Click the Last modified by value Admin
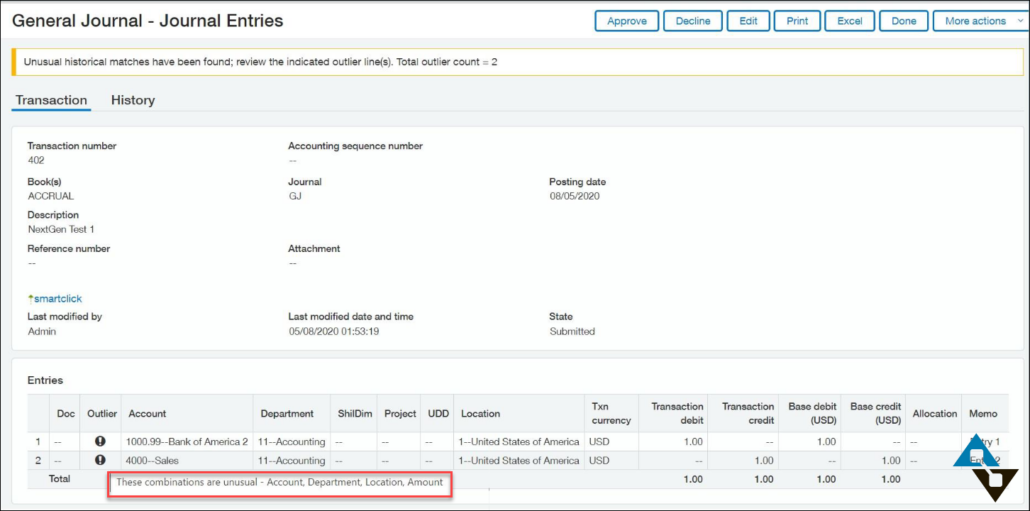Screen dimensions: 1030x511 (x=42, y=332)
